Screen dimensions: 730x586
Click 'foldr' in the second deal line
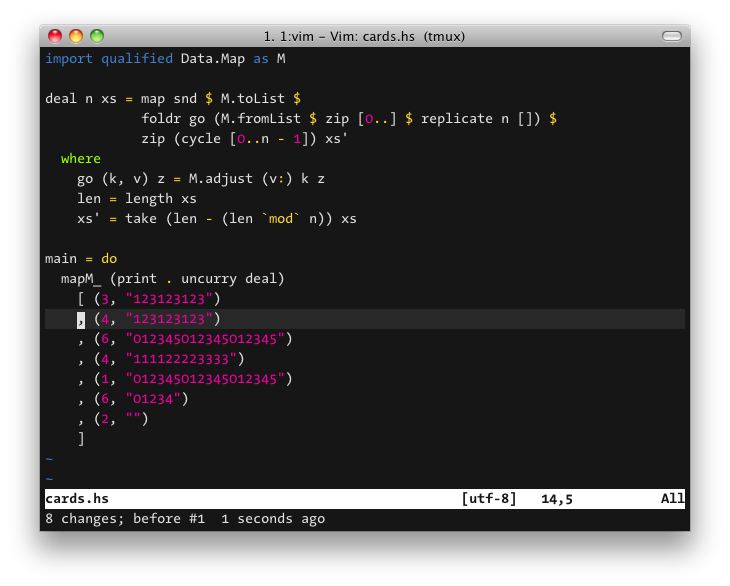[x=161, y=119]
